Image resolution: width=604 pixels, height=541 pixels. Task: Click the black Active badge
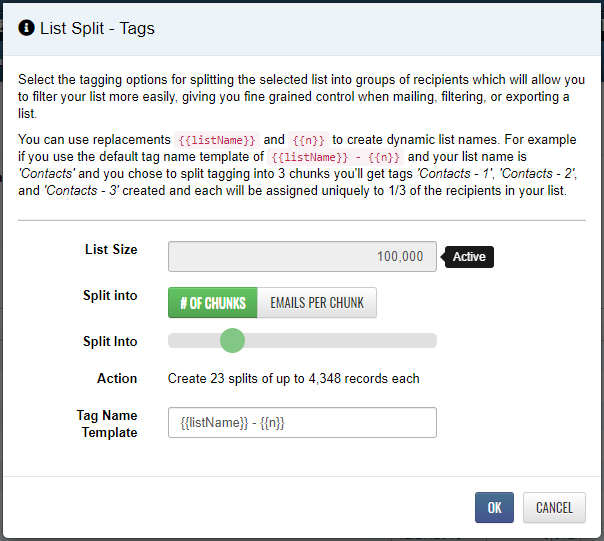(x=469, y=257)
